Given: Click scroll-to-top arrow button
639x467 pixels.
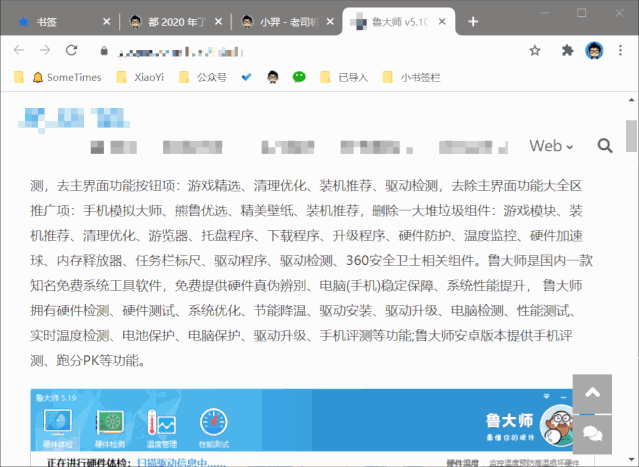Looking at the screenshot, I should 592,393.
